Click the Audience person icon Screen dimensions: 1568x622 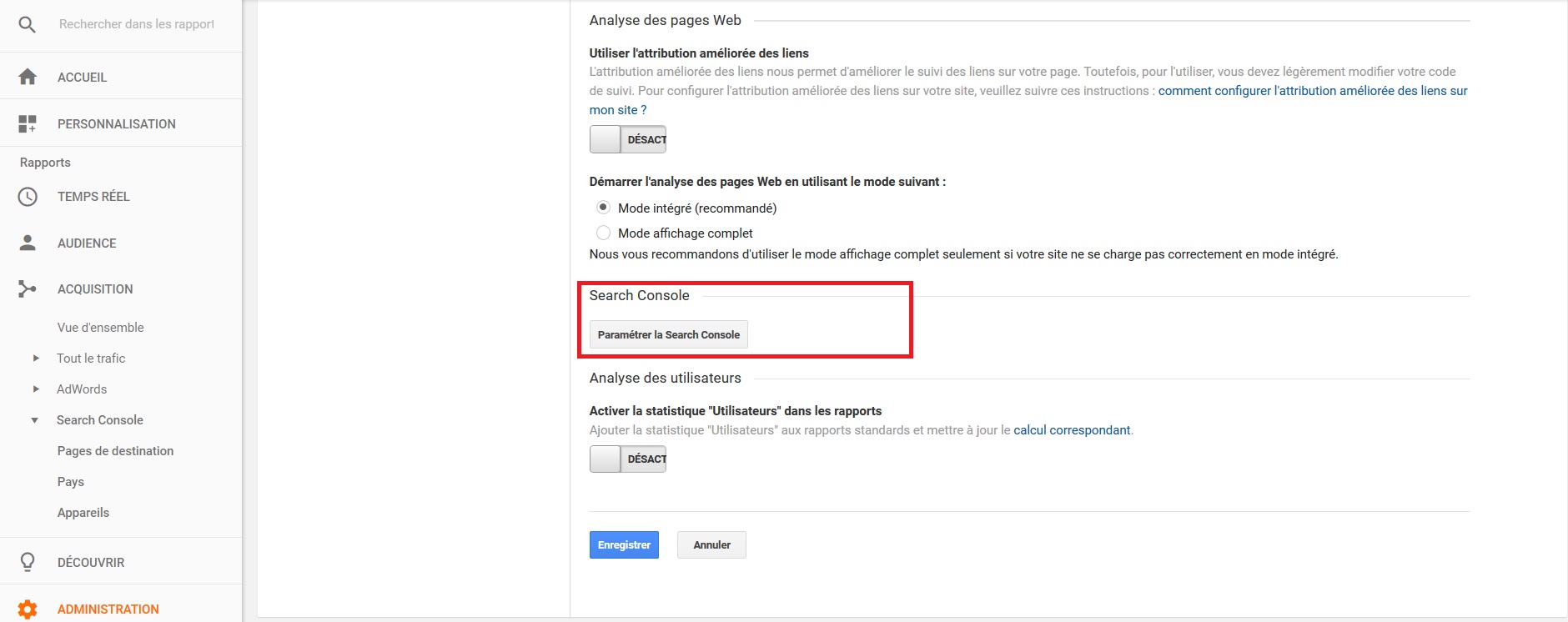tap(28, 243)
